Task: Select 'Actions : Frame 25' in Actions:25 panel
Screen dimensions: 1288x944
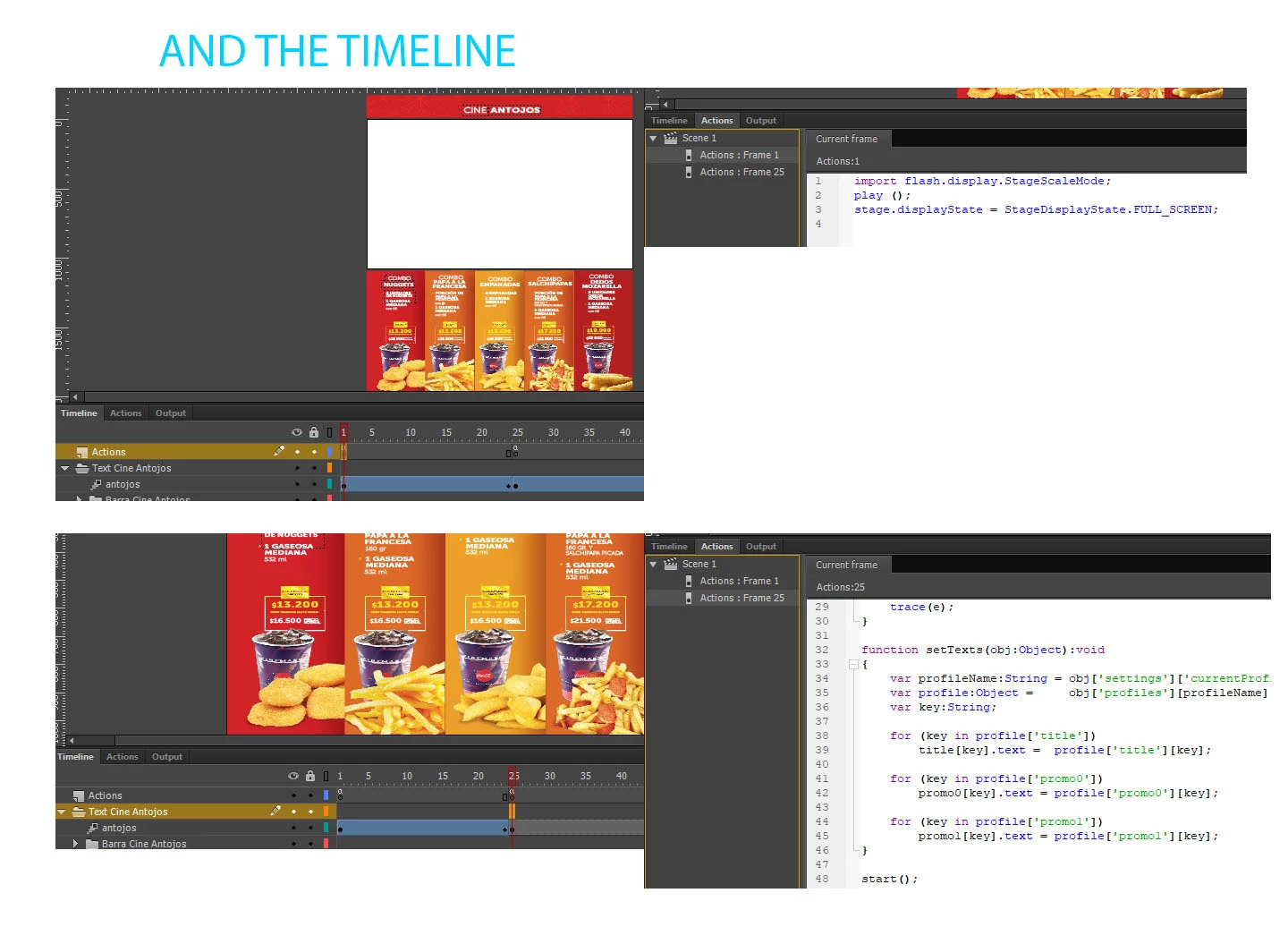Action: click(x=741, y=598)
